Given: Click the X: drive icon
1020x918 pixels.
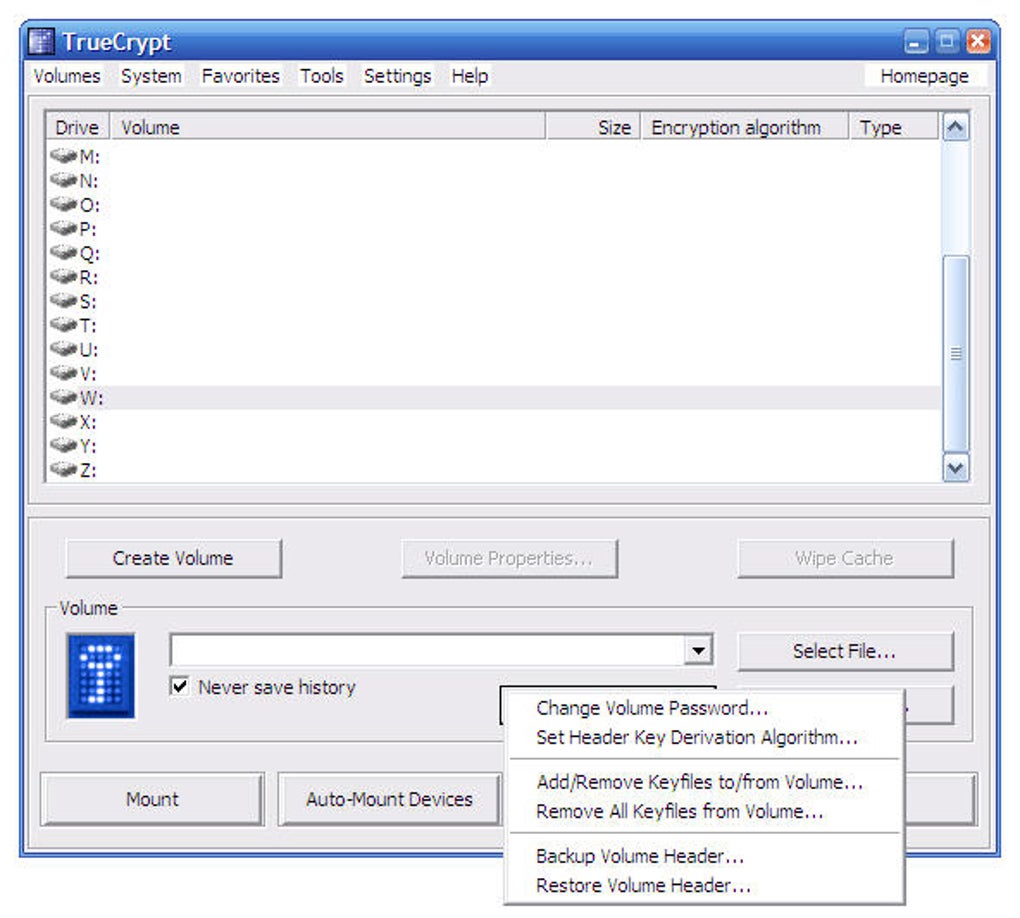Looking at the screenshot, I should tap(63, 420).
